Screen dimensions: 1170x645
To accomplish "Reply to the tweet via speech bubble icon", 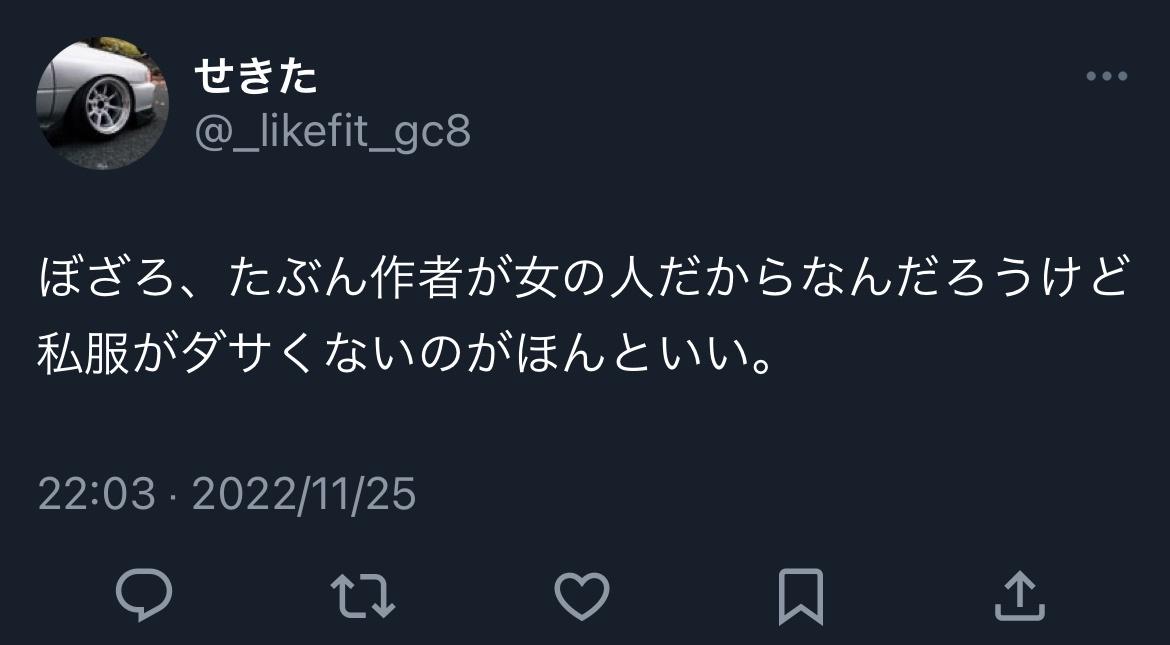I will 144,596.
